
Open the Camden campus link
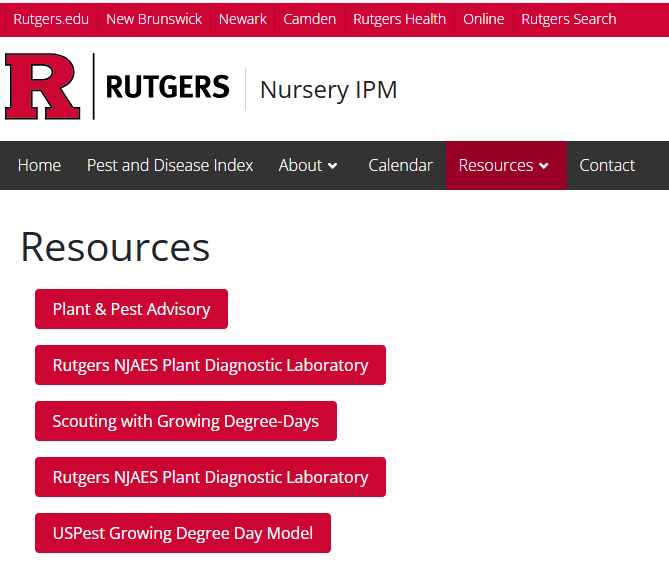pyautogui.click(x=309, y=19)
